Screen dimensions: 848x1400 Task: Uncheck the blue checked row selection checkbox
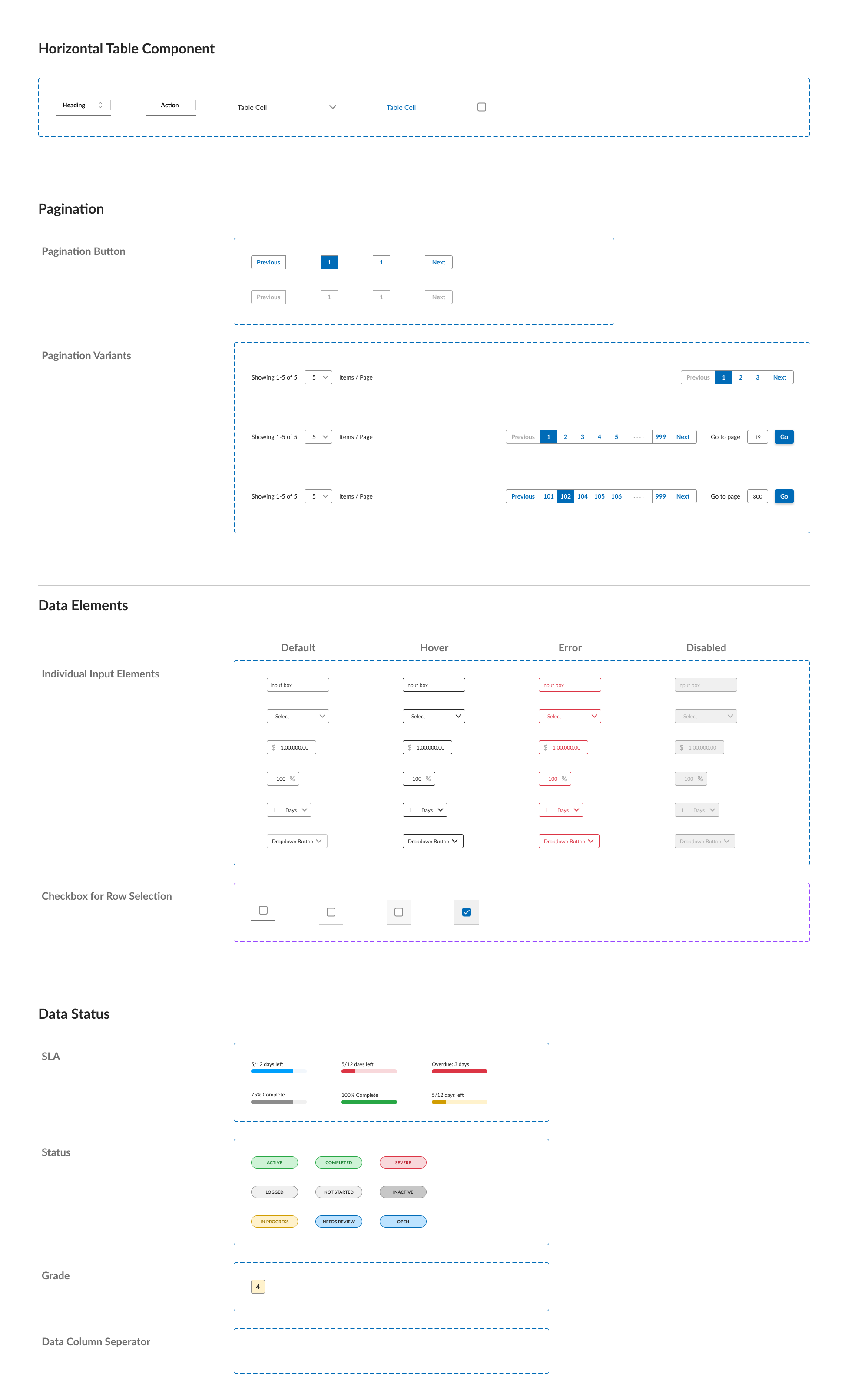point(466,912)
